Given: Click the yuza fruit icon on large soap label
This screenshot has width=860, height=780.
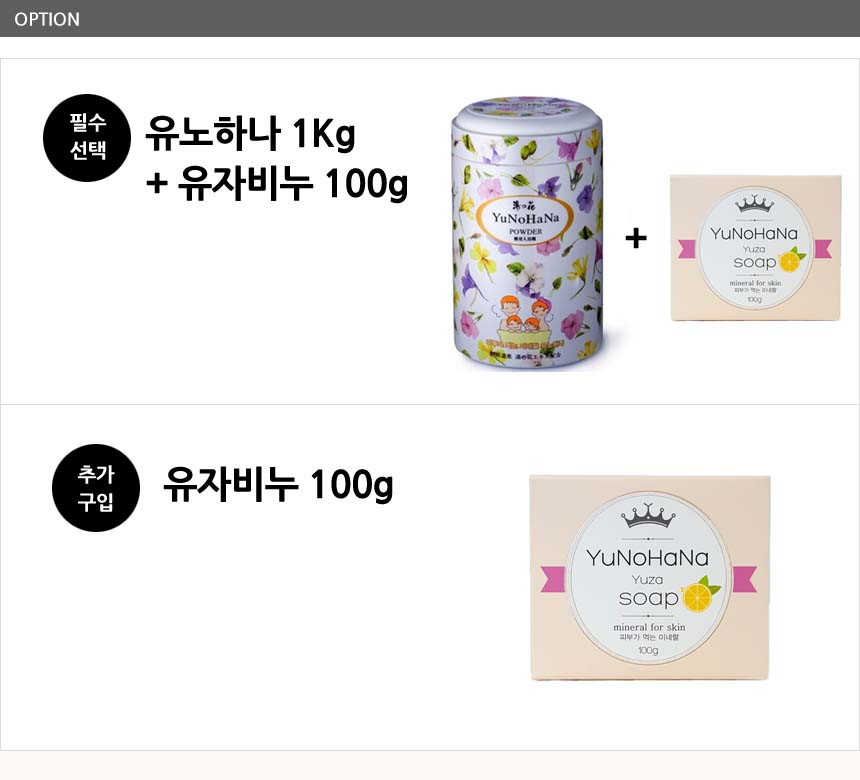Looking at the screenshot, I should click(x=700, y=595).
